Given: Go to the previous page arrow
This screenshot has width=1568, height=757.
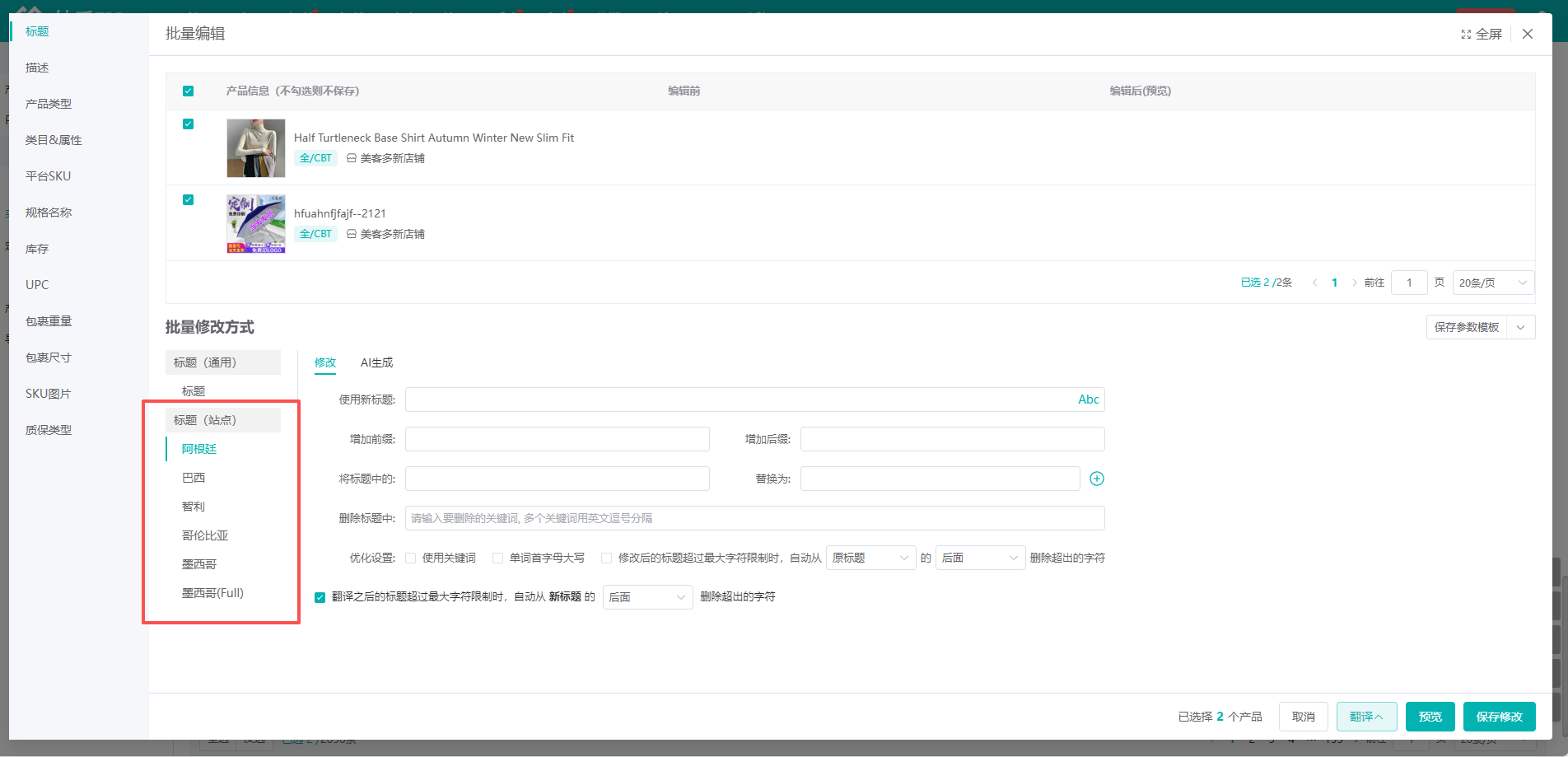Looking at the screenshot, I should point(1314,283).
